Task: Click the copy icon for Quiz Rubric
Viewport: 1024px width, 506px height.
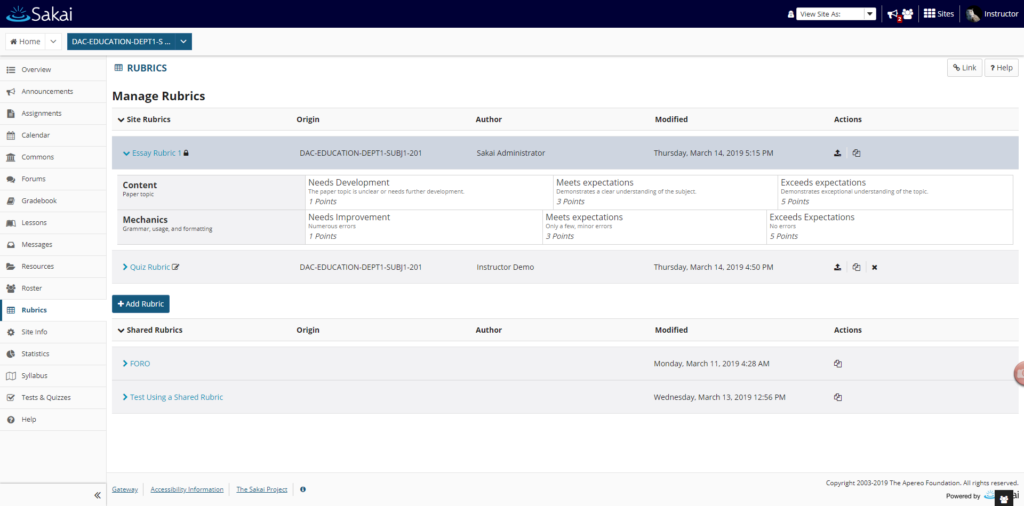Action: point(856,267)
